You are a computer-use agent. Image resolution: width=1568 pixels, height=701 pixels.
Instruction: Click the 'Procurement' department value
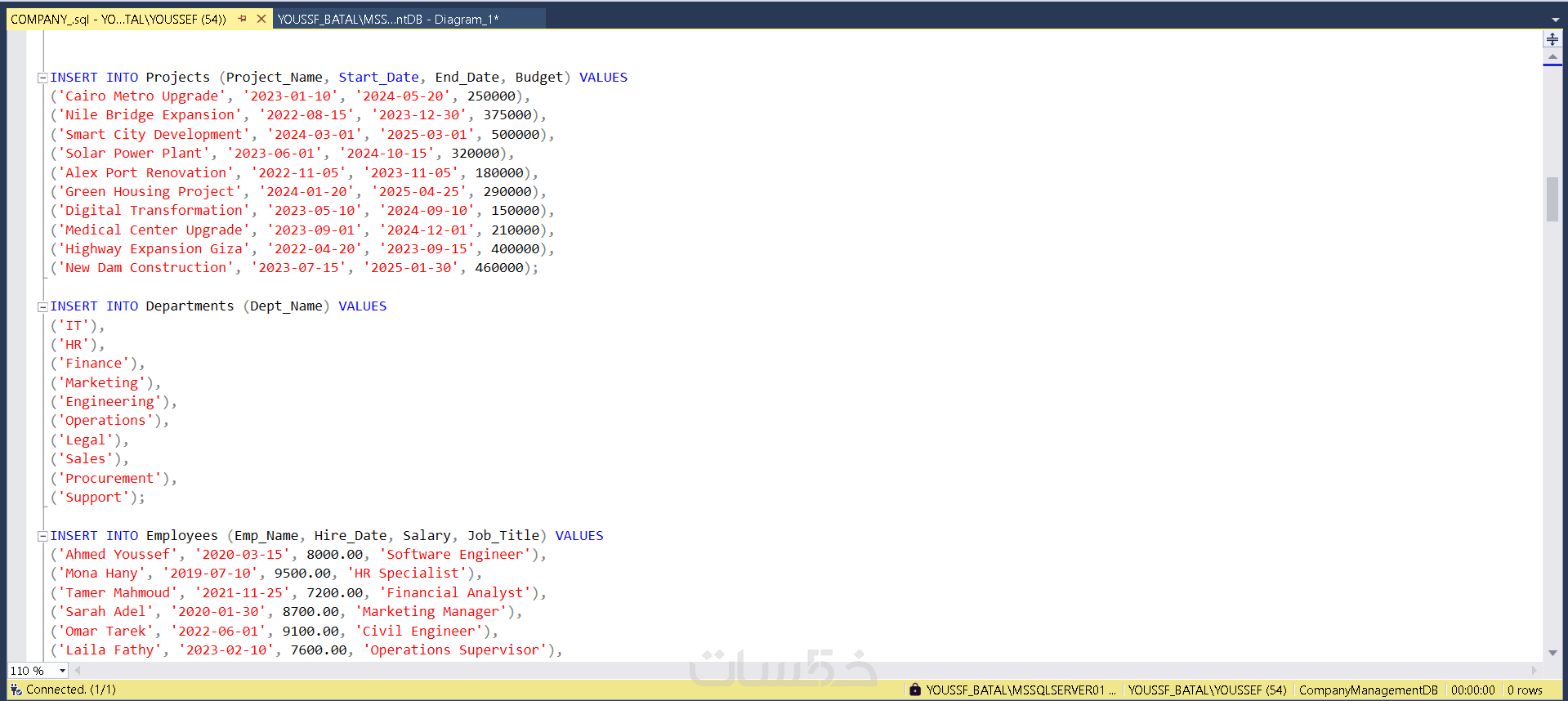(x=109, y=479)
